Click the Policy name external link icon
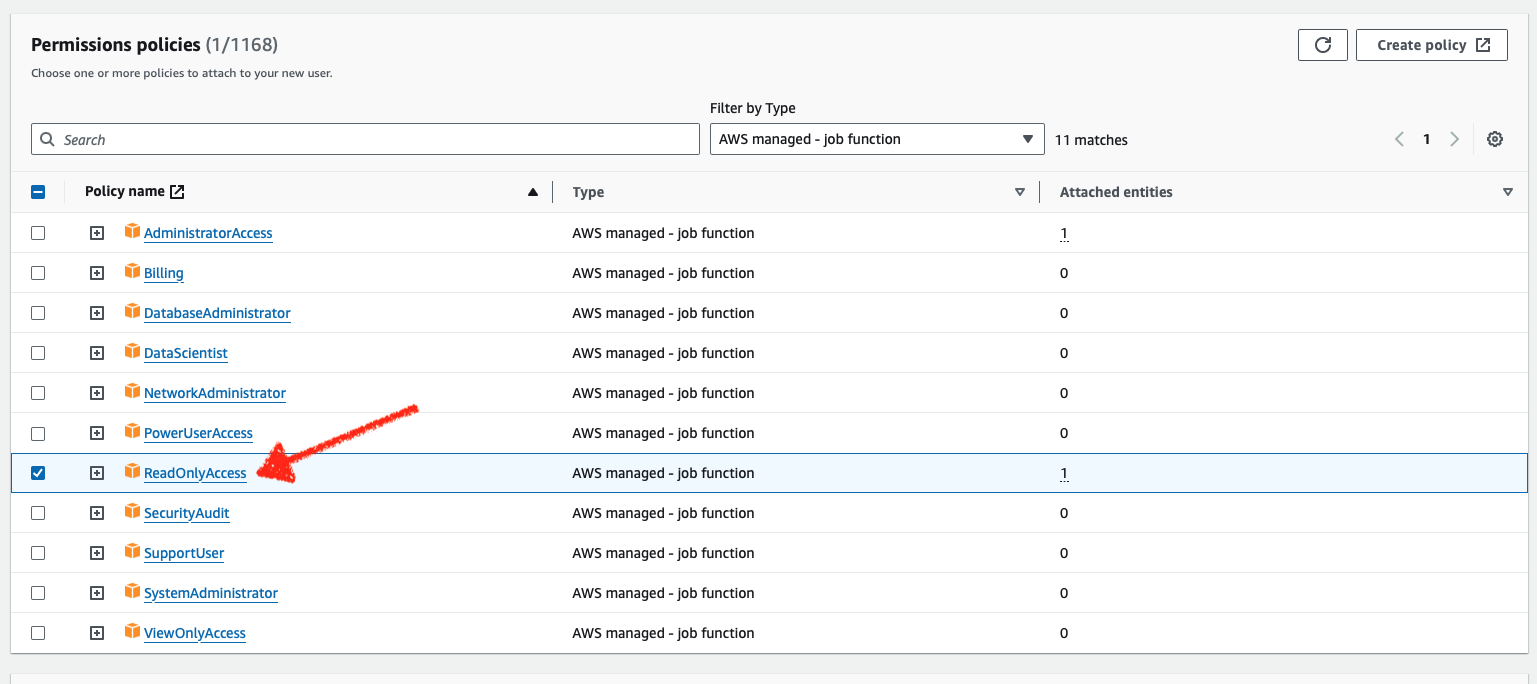The image size is (1537, 684). [178, 192]
